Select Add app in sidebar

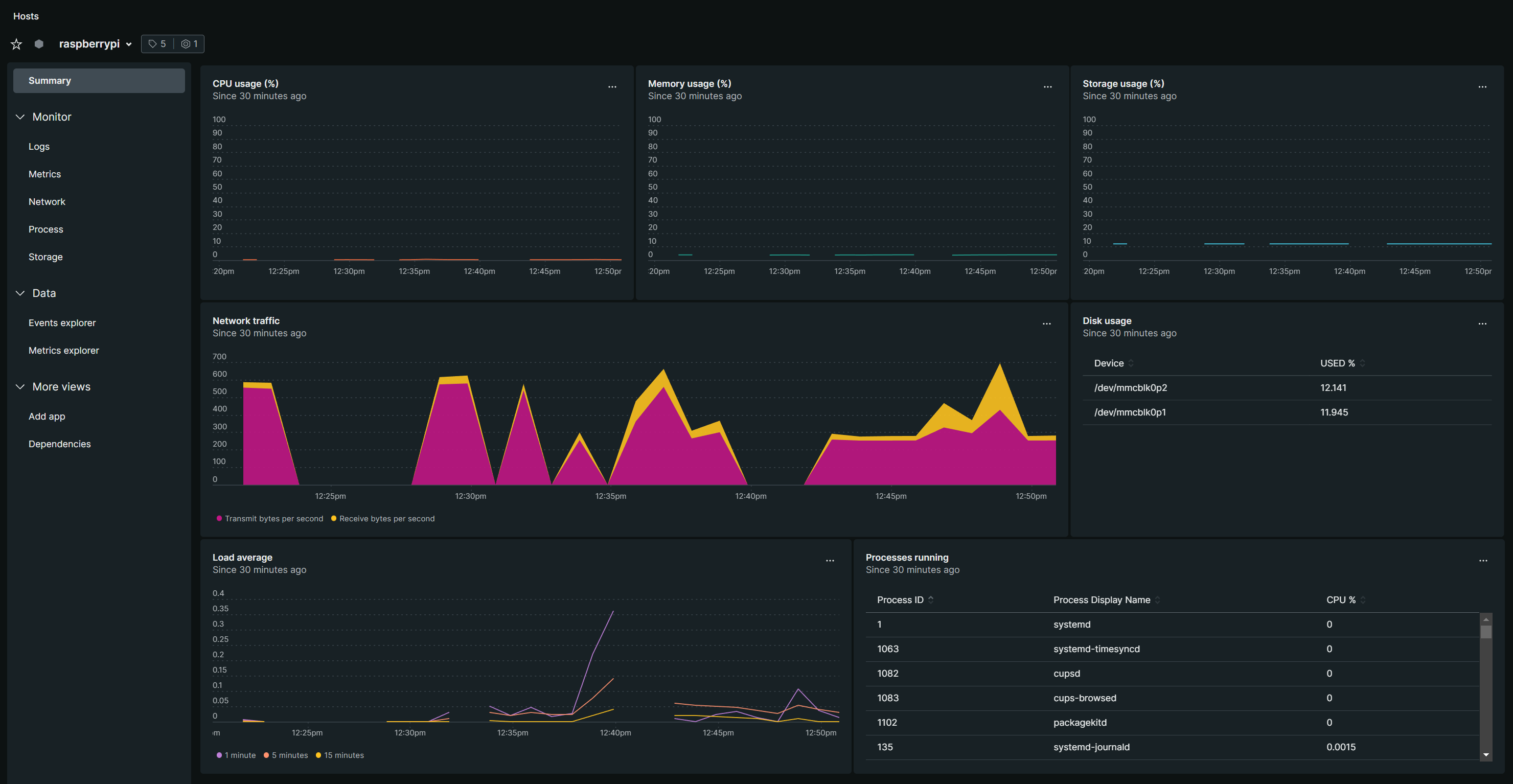[x=47, y=417]
